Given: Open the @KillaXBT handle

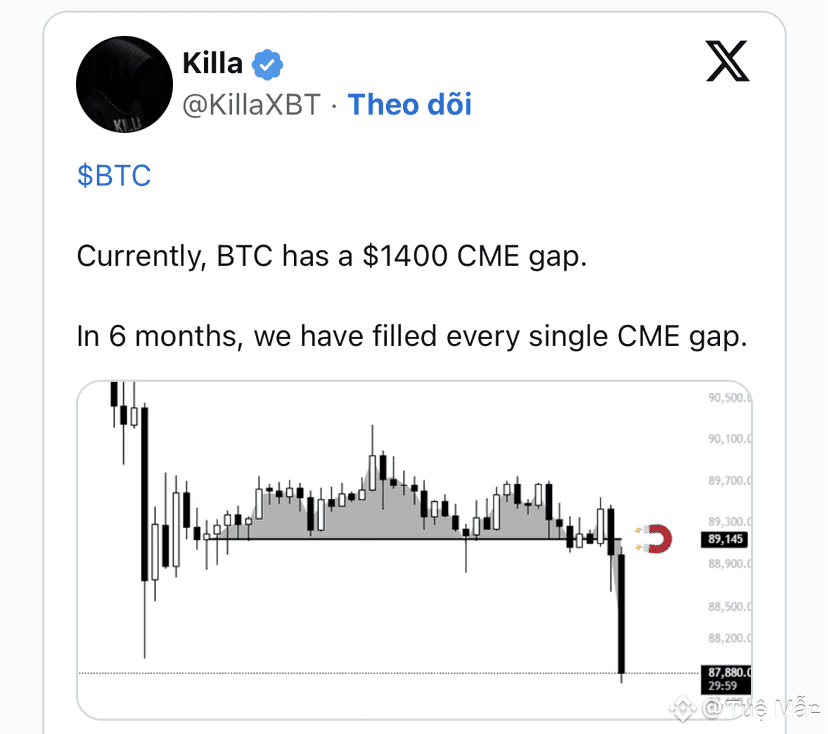Looking at the screenshot, I should coord(250,104).
